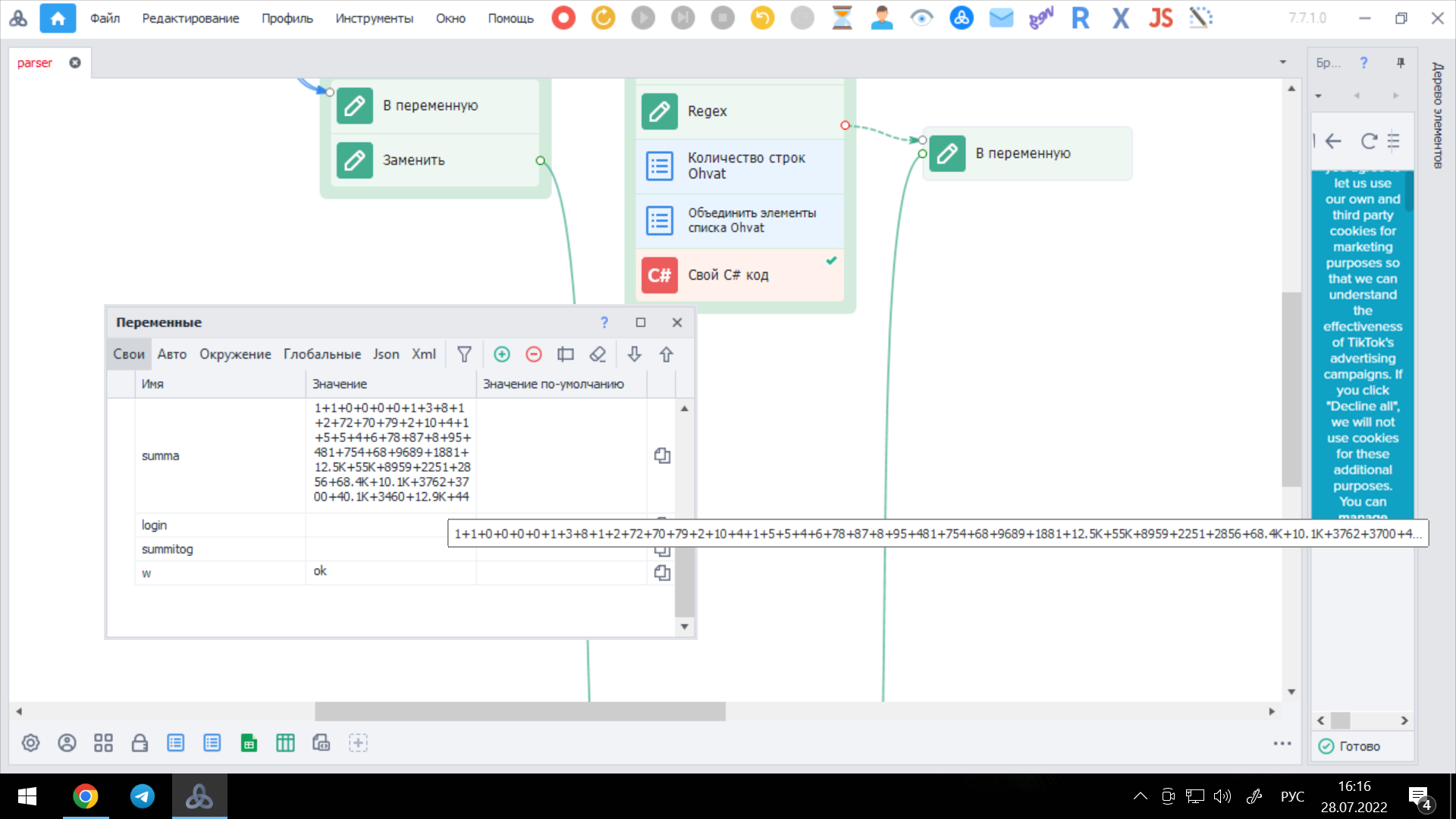Open the hourglass timer icon
This screenshot has height=819, width=1456.
click(x=842, y=17)
